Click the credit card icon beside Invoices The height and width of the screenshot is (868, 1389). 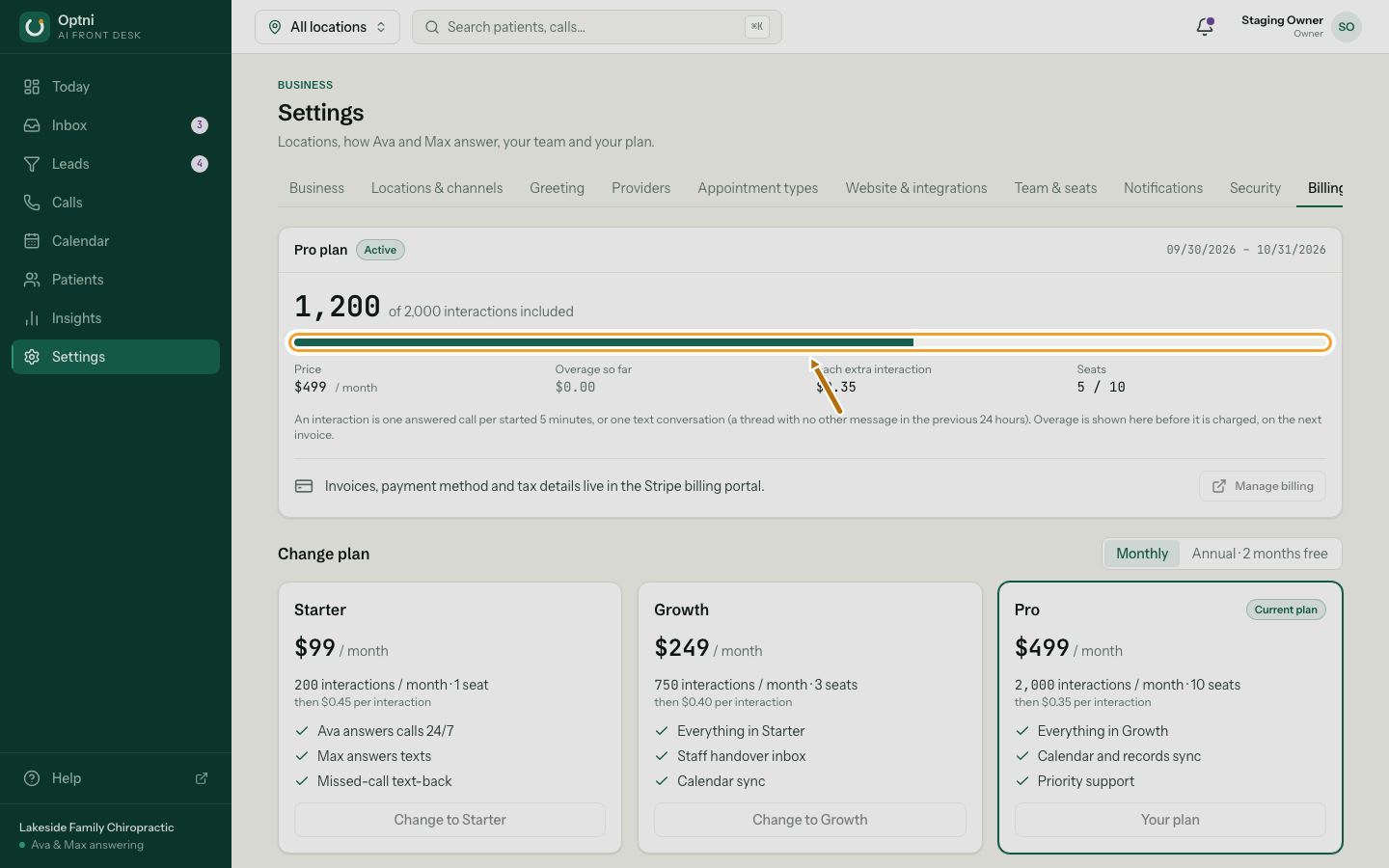tap(304, 486)
